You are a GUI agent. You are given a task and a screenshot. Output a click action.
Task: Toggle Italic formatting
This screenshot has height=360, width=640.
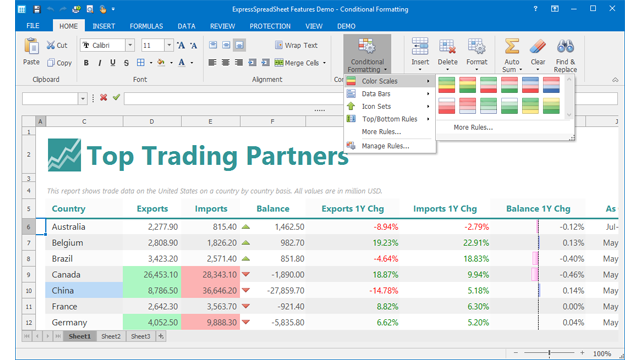point(99,63)
